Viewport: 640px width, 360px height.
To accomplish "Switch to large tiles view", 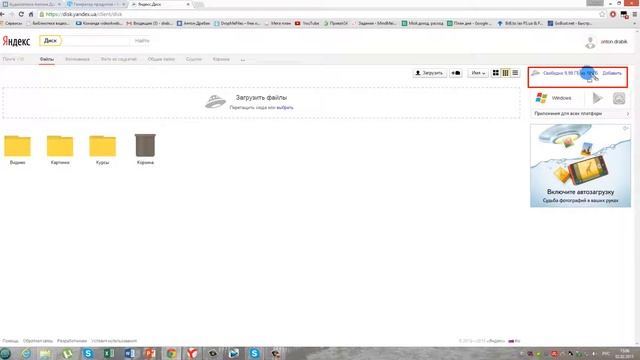I will coord(496,73).
